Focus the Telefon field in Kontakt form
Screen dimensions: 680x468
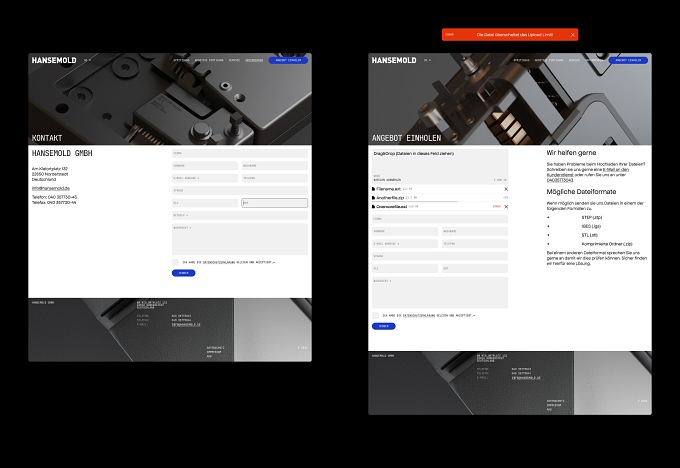click(275, 178)
